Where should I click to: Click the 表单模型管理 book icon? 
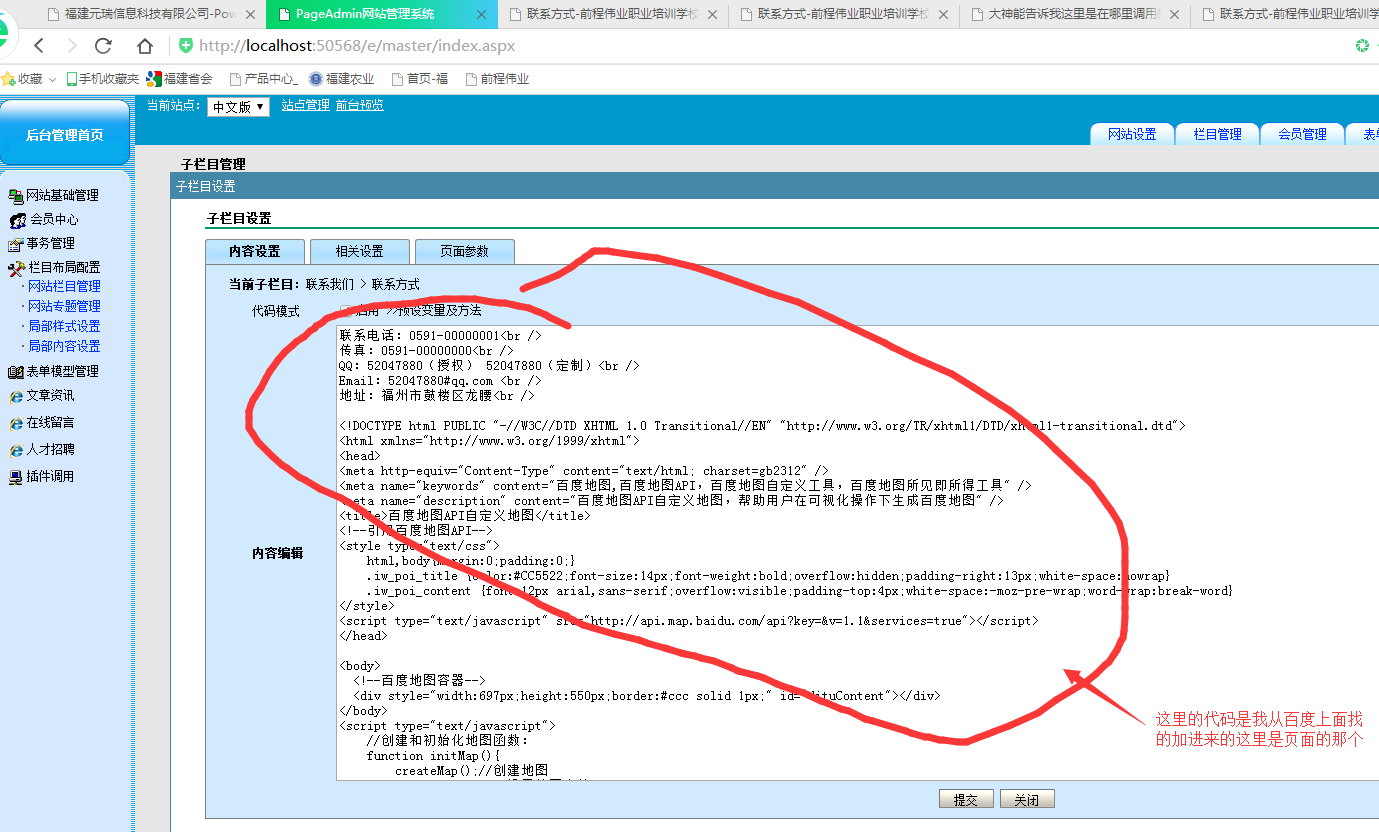pyautogui.click(x=15, y=372)
